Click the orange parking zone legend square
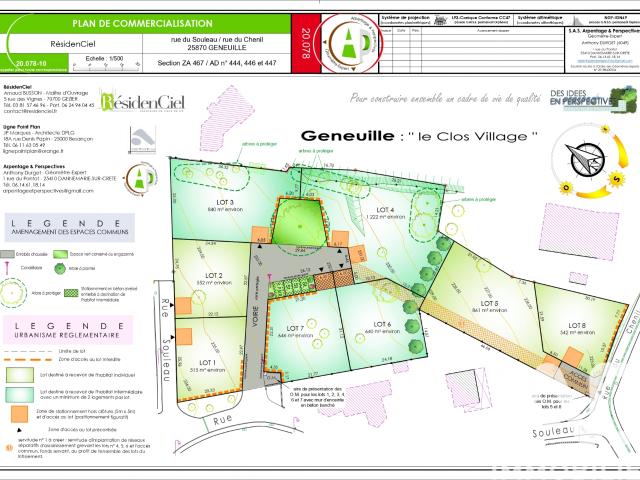This screenshot has height=480, width=640. pos(20,414)
